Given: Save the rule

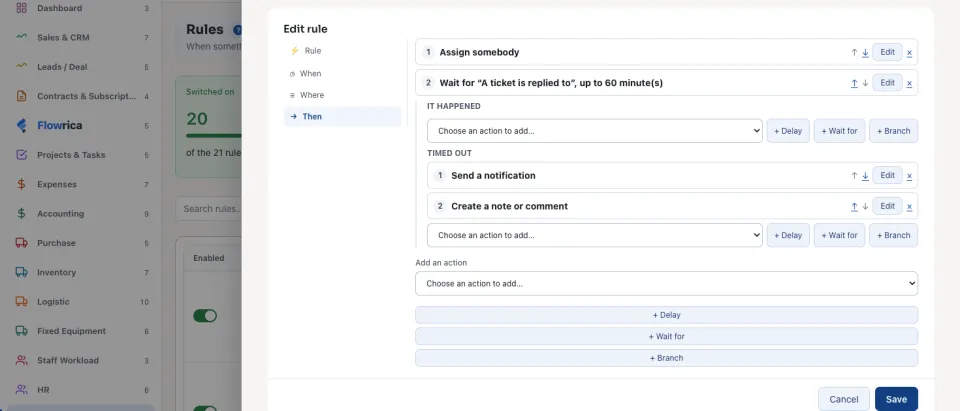Looking at the screenshot, I should click(x=896, y=399).
